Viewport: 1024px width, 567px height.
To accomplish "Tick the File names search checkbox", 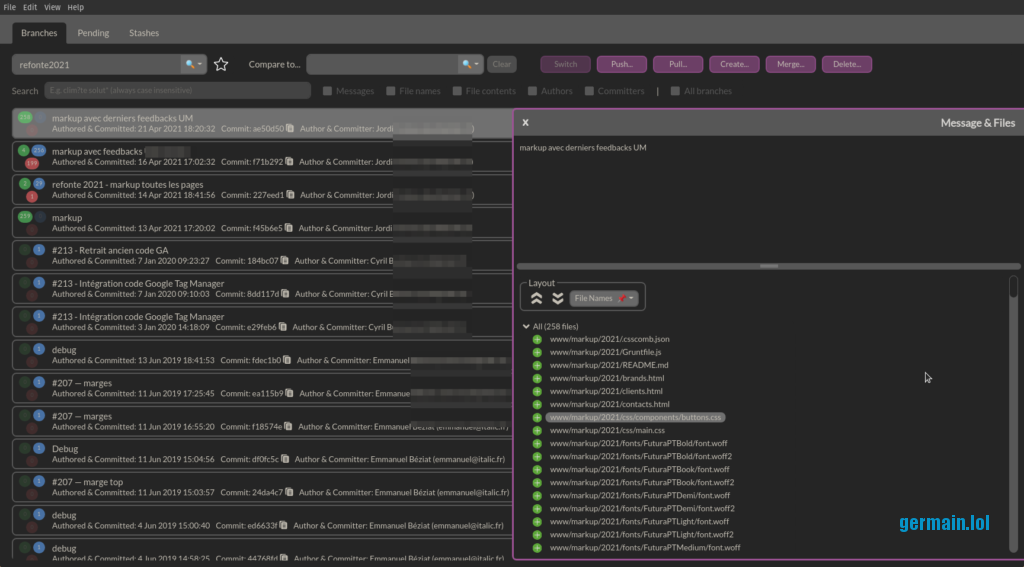I will click(391, 91).
